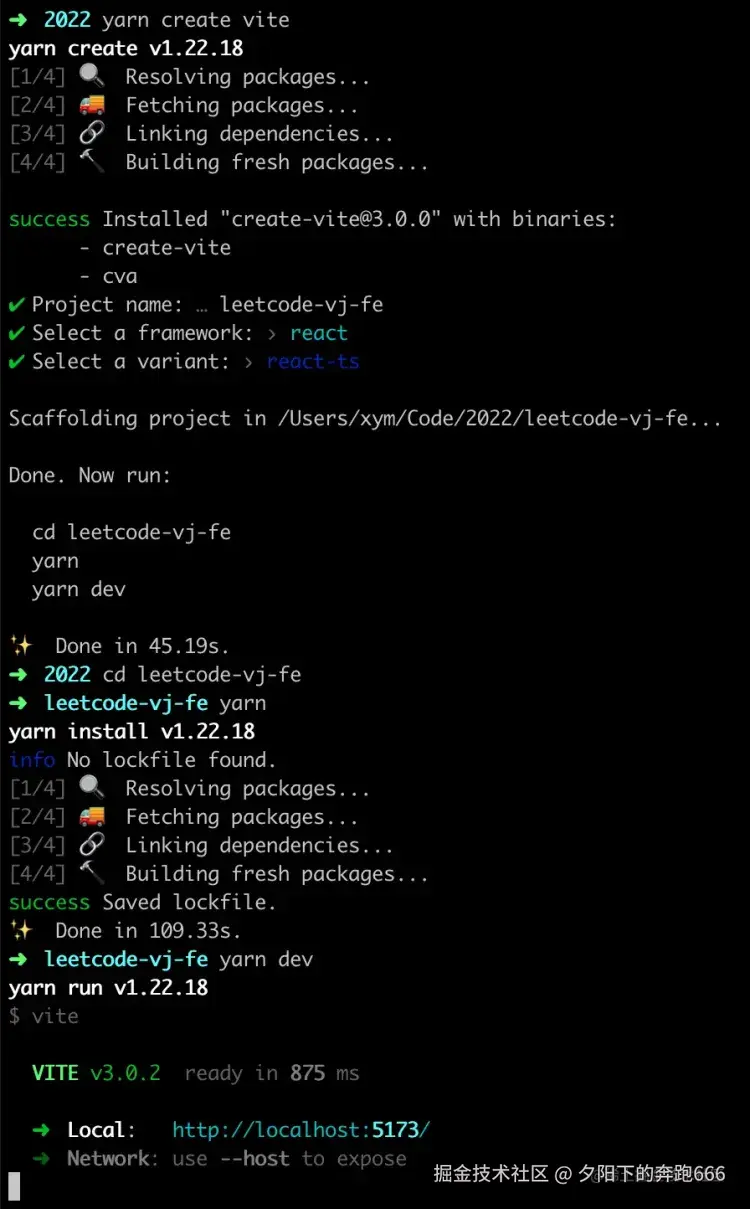Click the --host option text
The height and width of the screenshot is (1209, 750).
[x=255, y=1159]
